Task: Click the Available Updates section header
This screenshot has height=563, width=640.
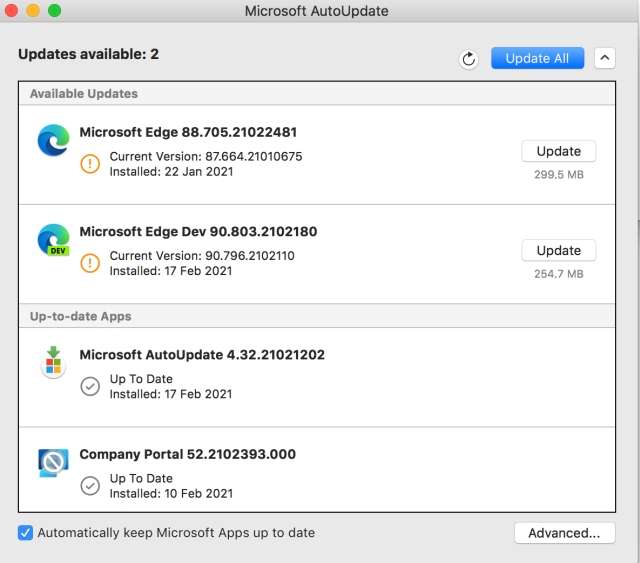Action: [x=84, y=94]
